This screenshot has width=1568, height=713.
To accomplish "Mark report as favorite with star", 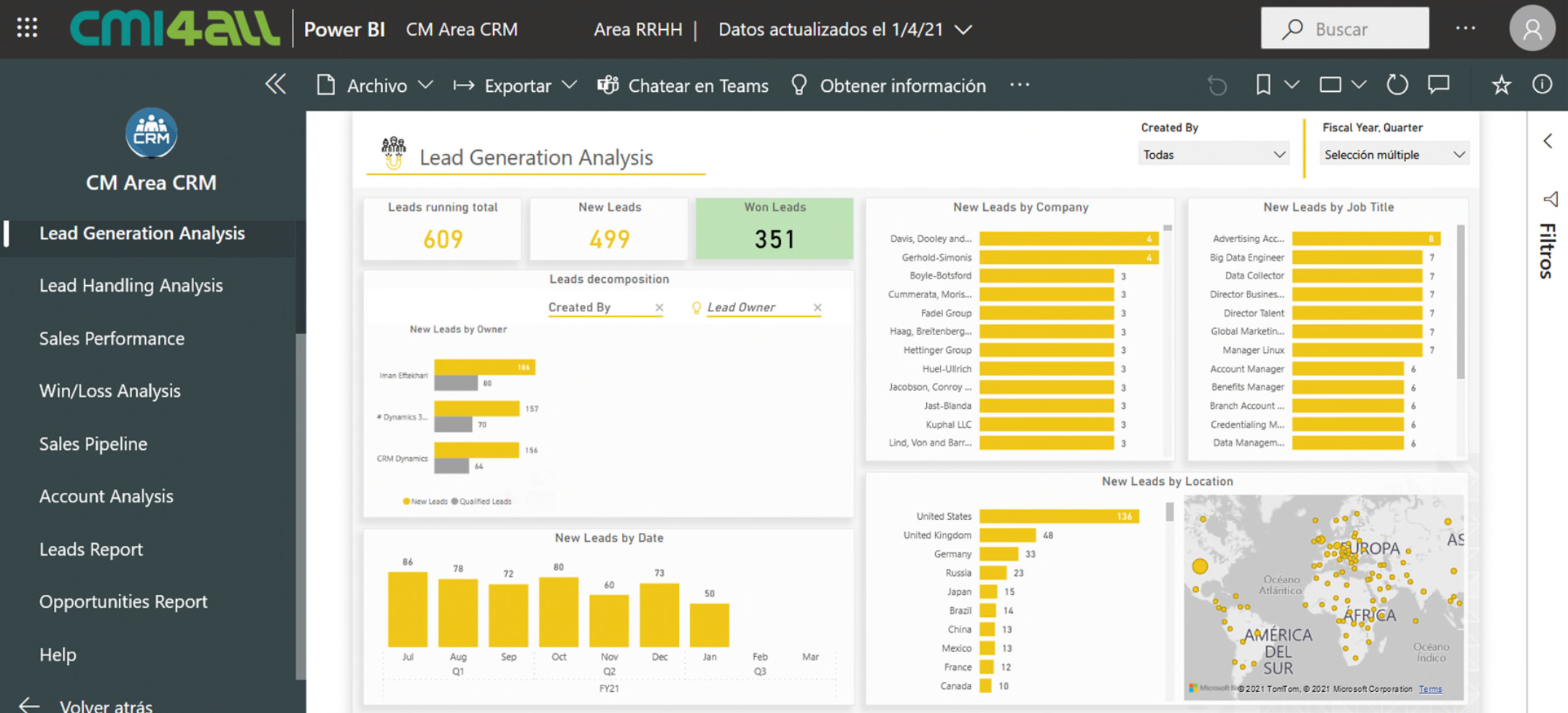I will tap(1501, 85).
